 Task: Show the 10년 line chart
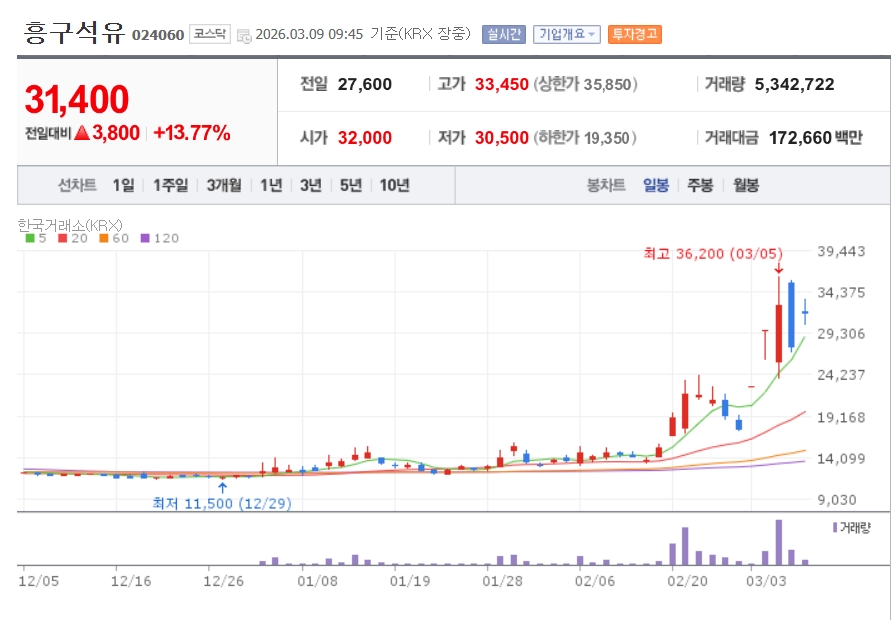pyautogui.click(x=394, y=185)
